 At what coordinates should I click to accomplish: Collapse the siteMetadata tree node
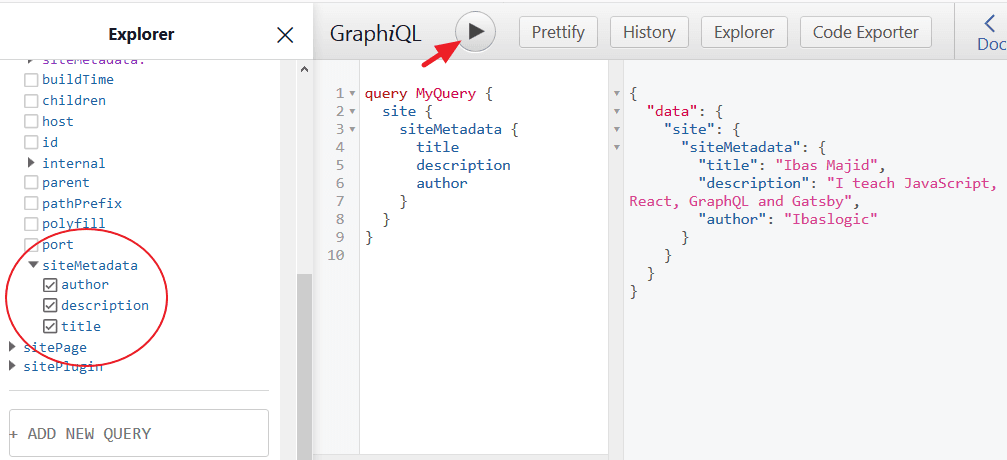pos(34,265)
